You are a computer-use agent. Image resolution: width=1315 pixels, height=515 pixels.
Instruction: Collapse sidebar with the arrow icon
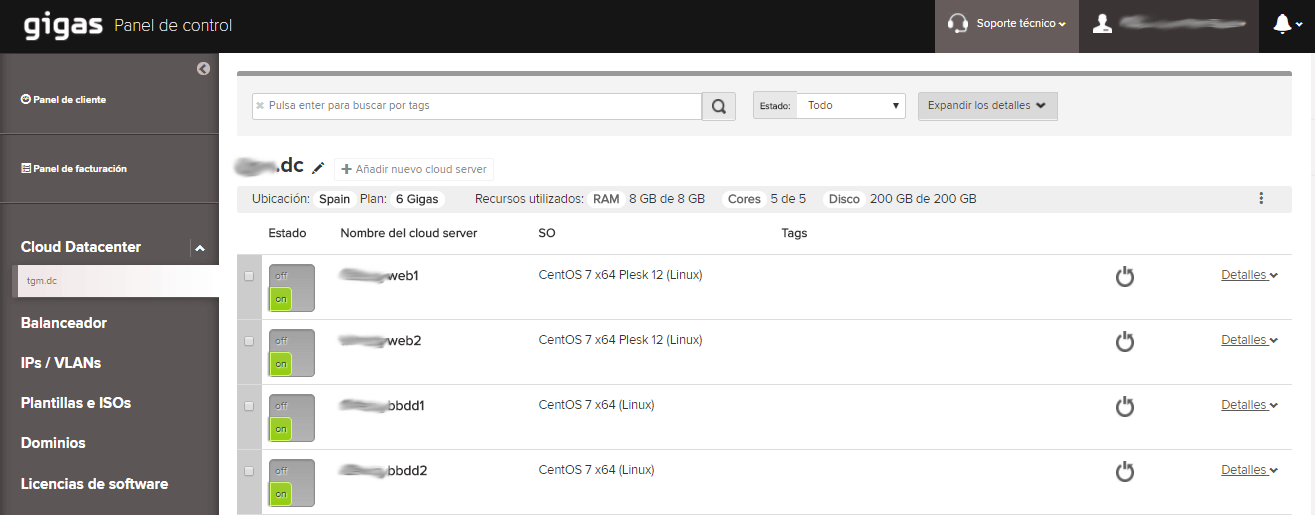(204, 69)
